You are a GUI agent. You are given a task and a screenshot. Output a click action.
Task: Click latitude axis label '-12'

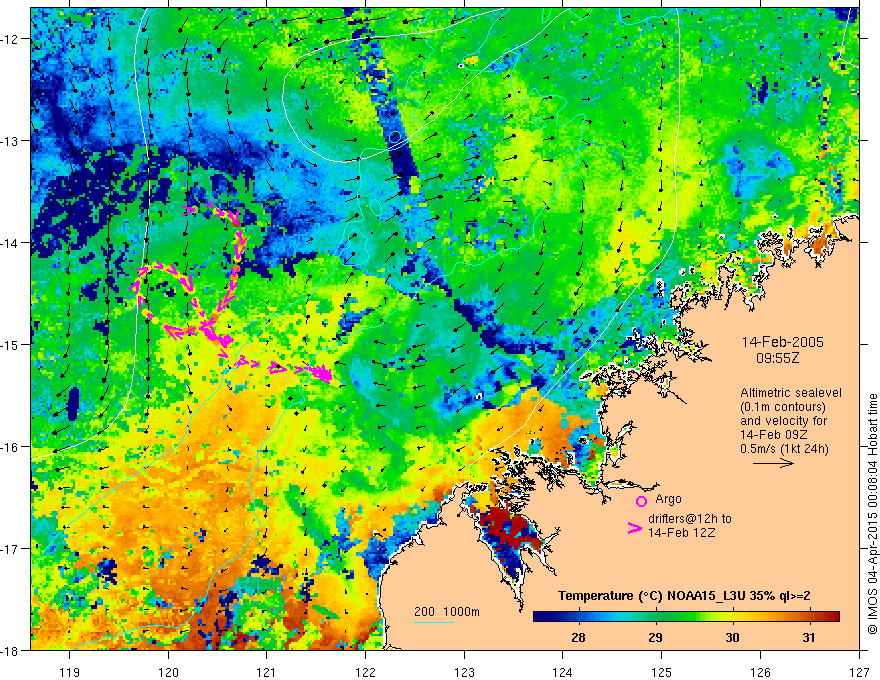tap(11, 39)
